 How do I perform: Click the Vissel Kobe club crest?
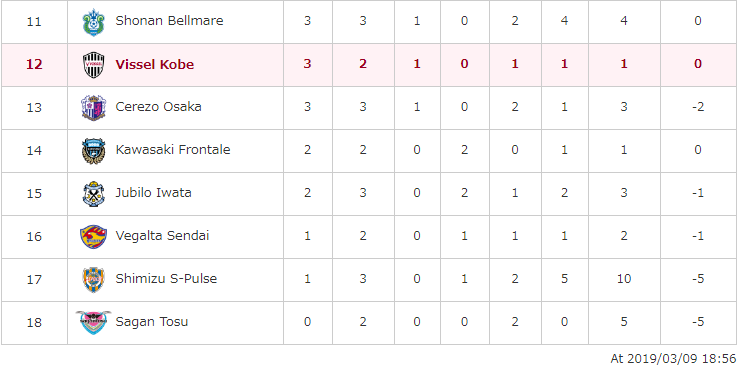coord(94,65)
